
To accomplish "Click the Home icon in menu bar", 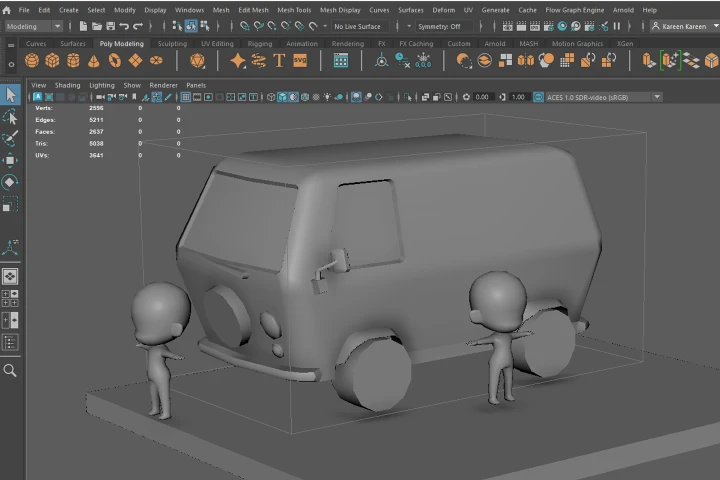I will (x=6, y=10).
